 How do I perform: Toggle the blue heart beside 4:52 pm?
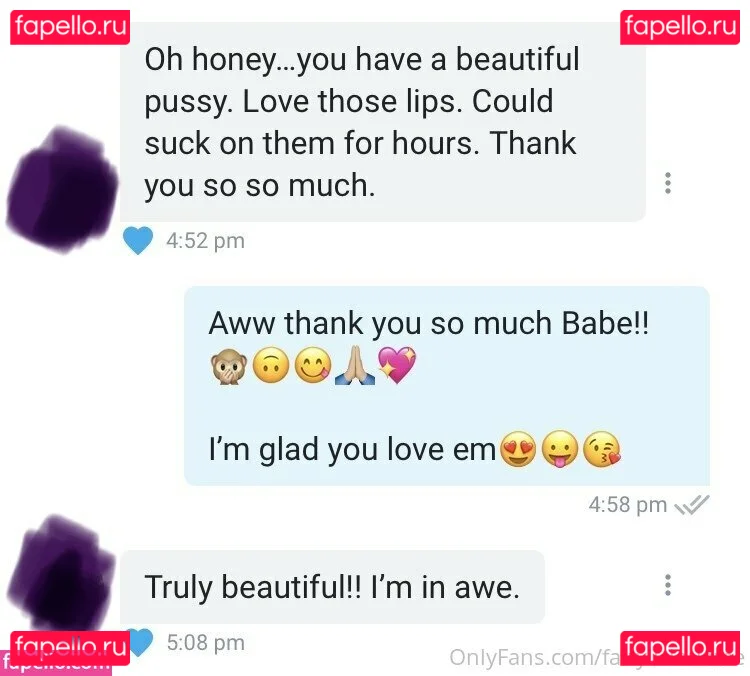138,240
